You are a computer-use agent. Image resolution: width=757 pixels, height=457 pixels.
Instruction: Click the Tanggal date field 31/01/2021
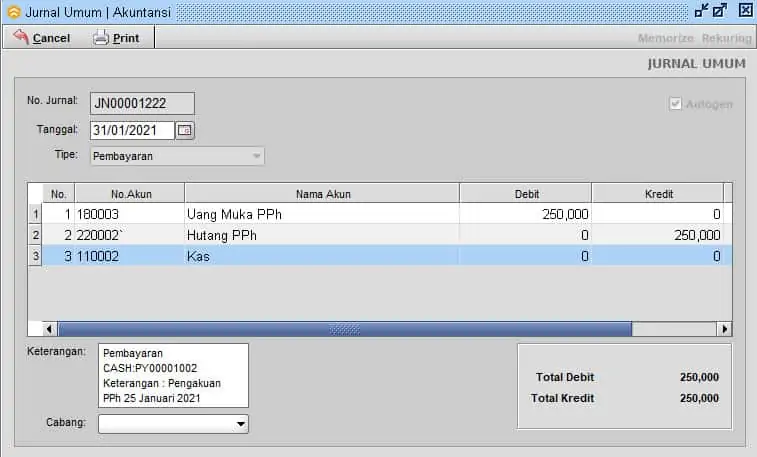tap(132, 130)
